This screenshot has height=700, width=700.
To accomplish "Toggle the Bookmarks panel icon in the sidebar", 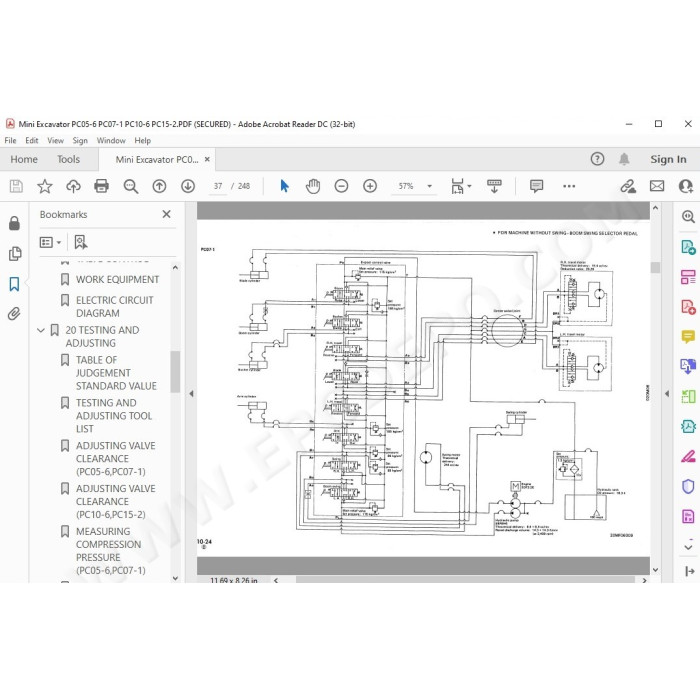I will (14, 284).
